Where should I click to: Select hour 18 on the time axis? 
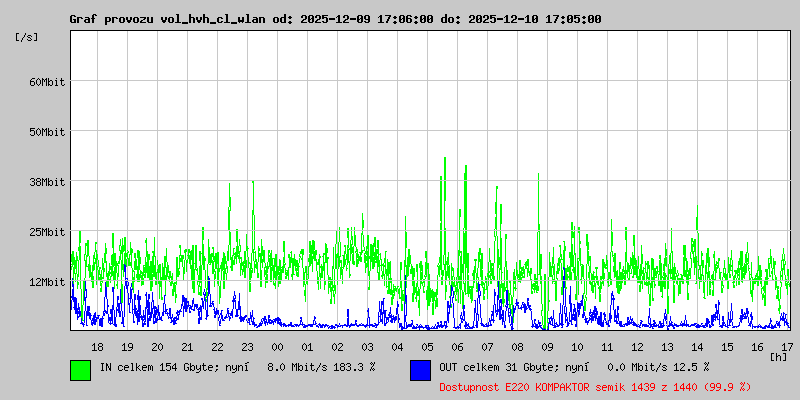(x=97, y=346)
